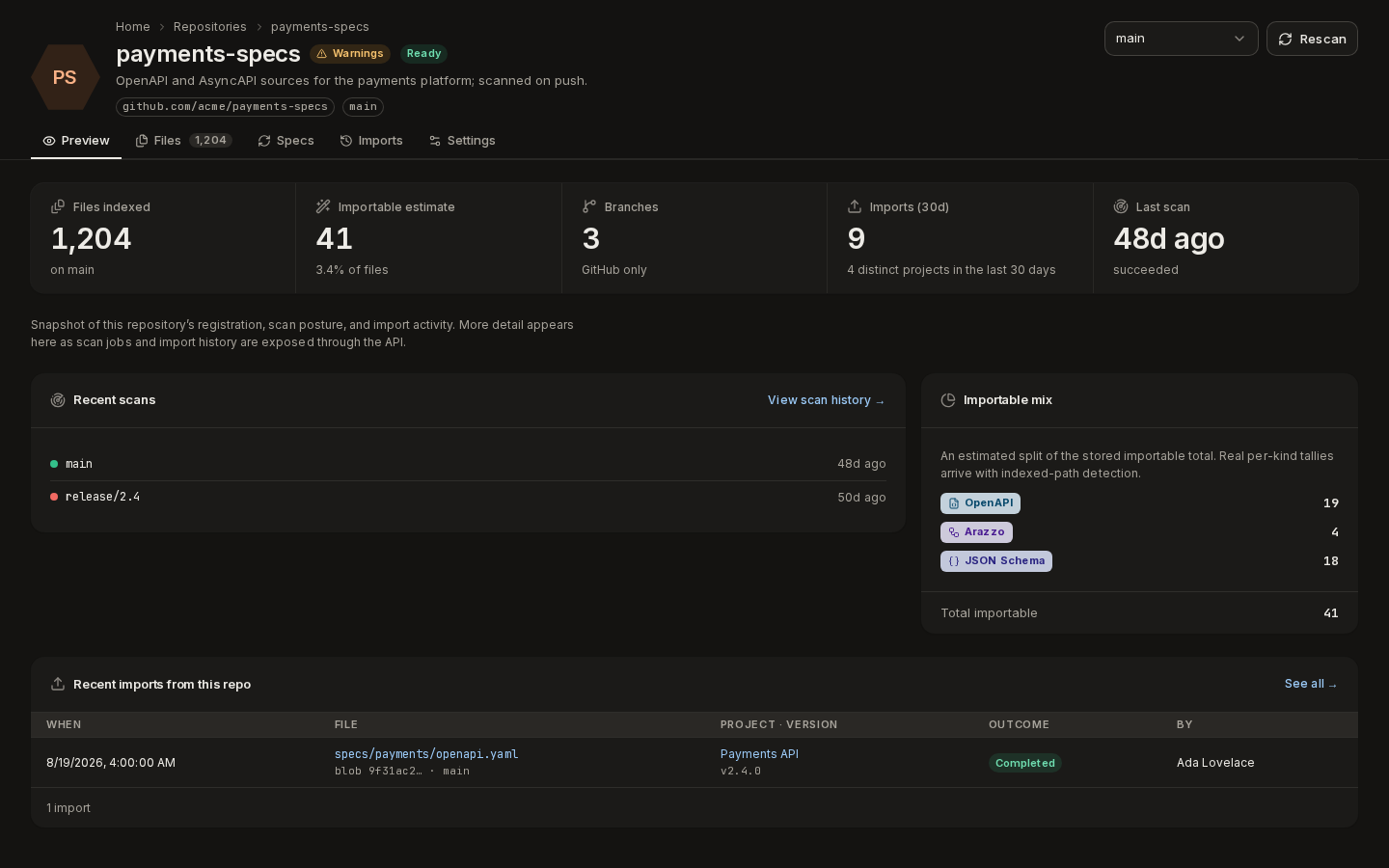Click the Rescan button
This screenshot has width=1389, height=868.
click(x=1312, y=39)
